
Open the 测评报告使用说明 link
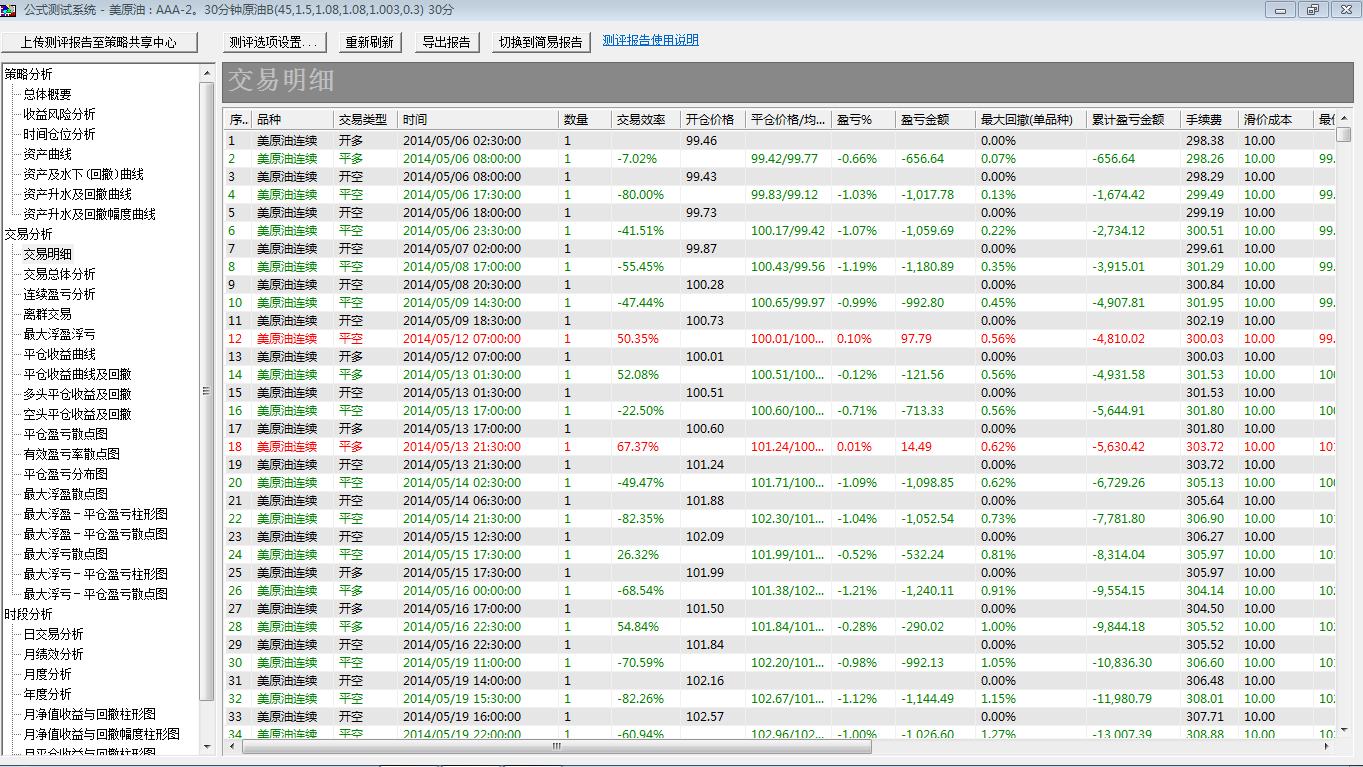pyautogui.click(x=650, y=41)
